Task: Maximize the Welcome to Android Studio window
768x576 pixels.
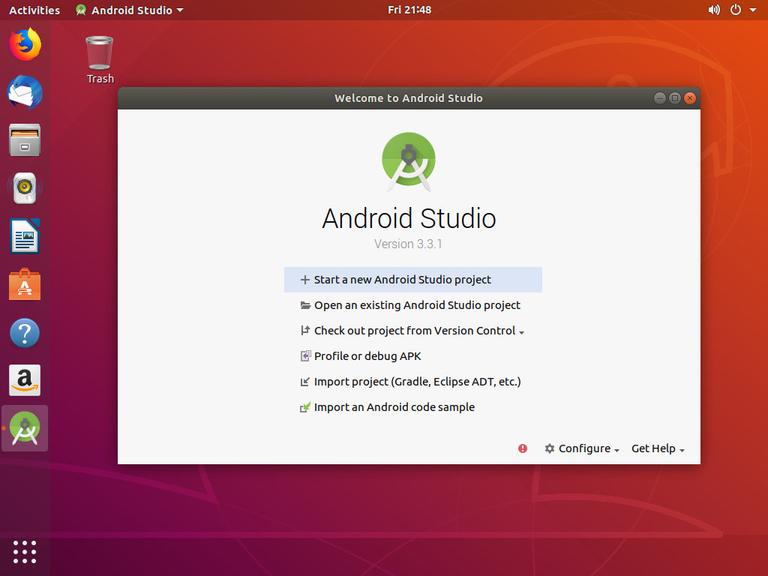Action: pos(674,98)
